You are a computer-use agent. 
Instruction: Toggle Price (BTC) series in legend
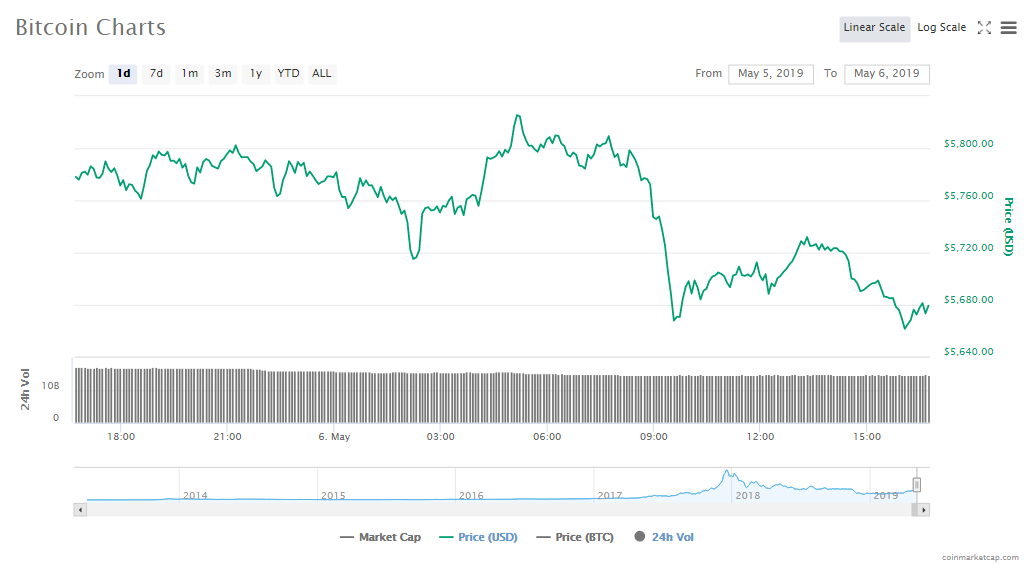pos(576,538)
